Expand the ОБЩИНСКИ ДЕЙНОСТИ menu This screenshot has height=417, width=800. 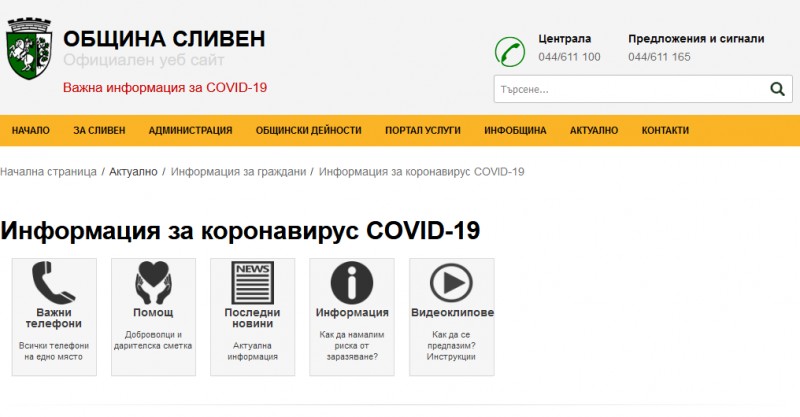click(x=308, y=131)
